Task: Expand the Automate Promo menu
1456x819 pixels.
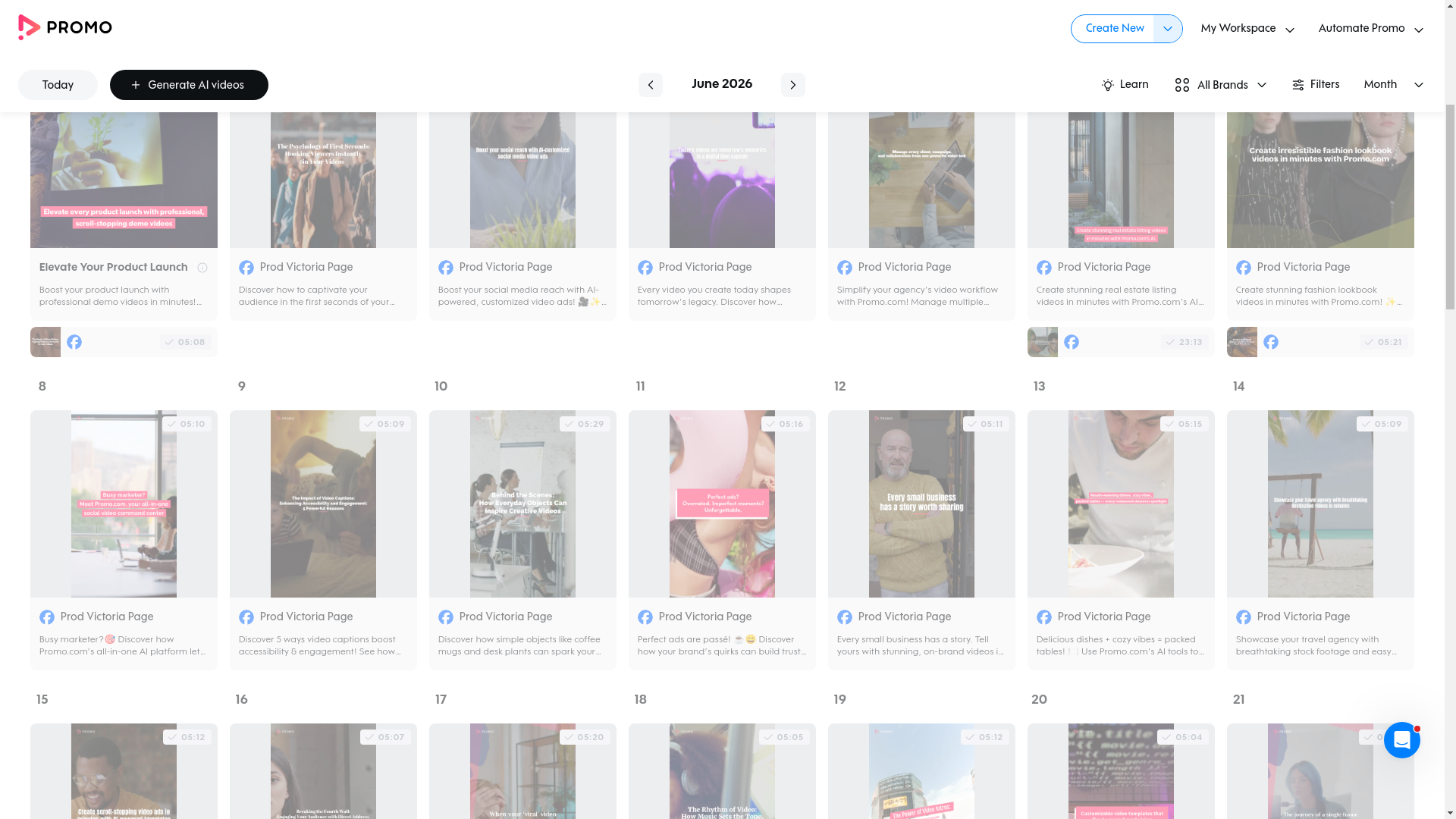Action: click(x=1371, y=29)
